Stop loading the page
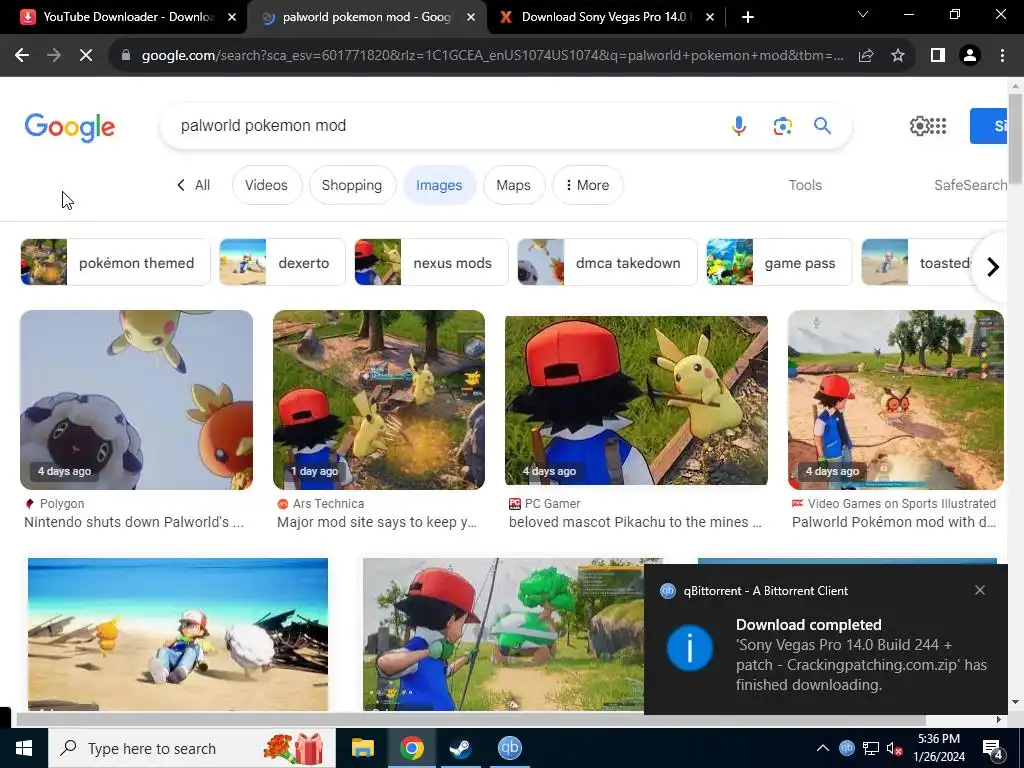 point(86,56)
